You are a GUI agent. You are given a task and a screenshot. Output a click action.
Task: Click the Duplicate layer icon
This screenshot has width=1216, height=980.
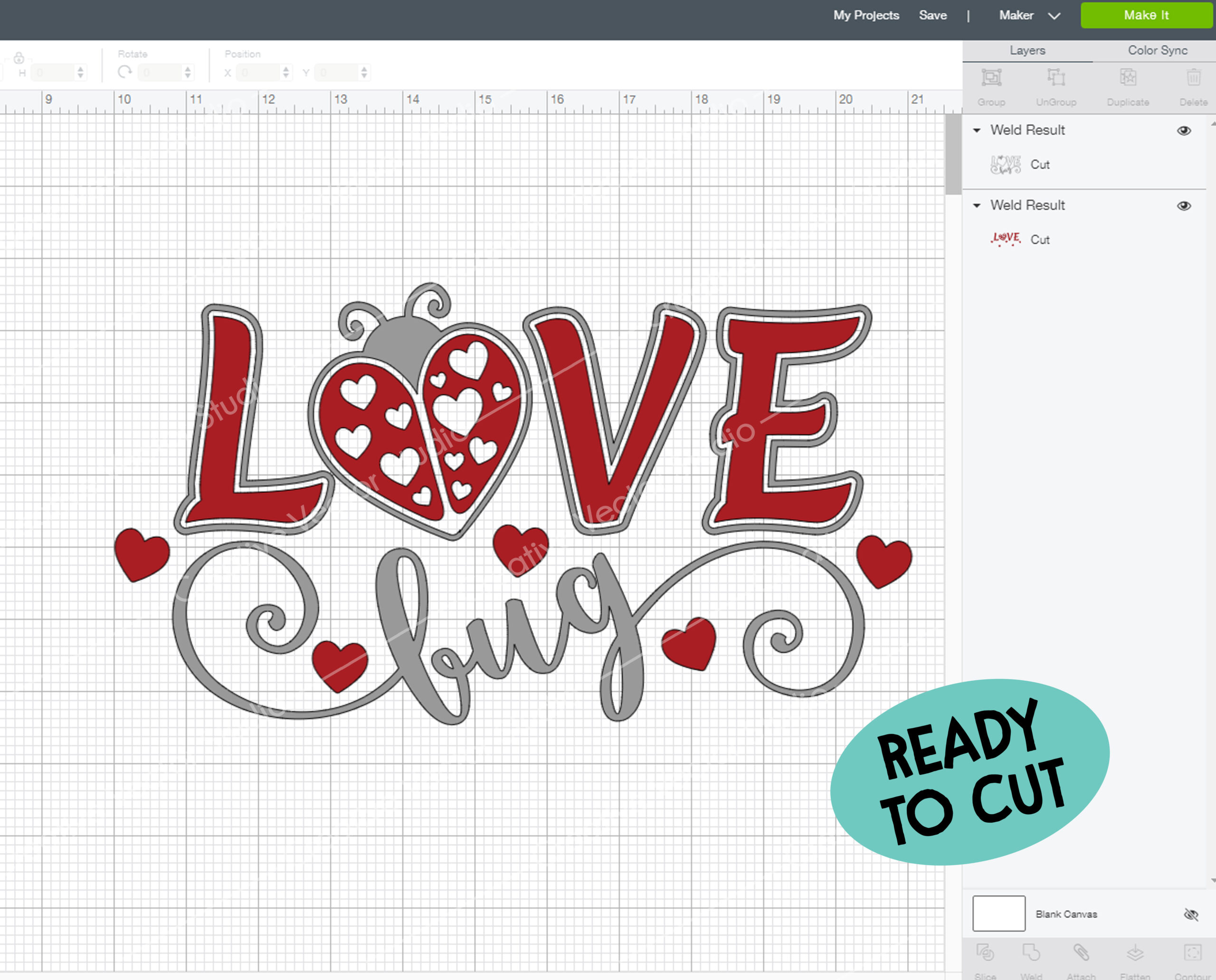pyautogui.click(x=1128, y=77)
